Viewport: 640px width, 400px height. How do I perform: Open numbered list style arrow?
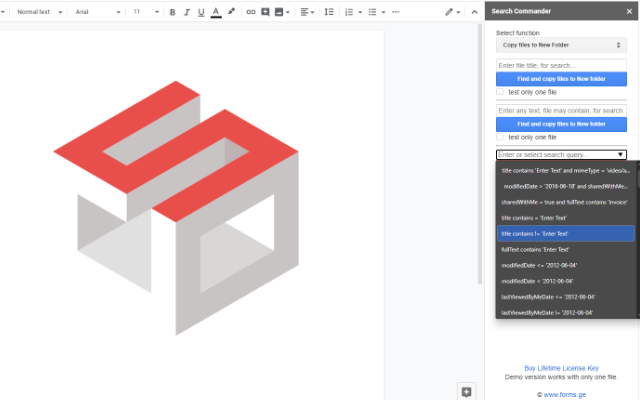(x=360, y=12)
